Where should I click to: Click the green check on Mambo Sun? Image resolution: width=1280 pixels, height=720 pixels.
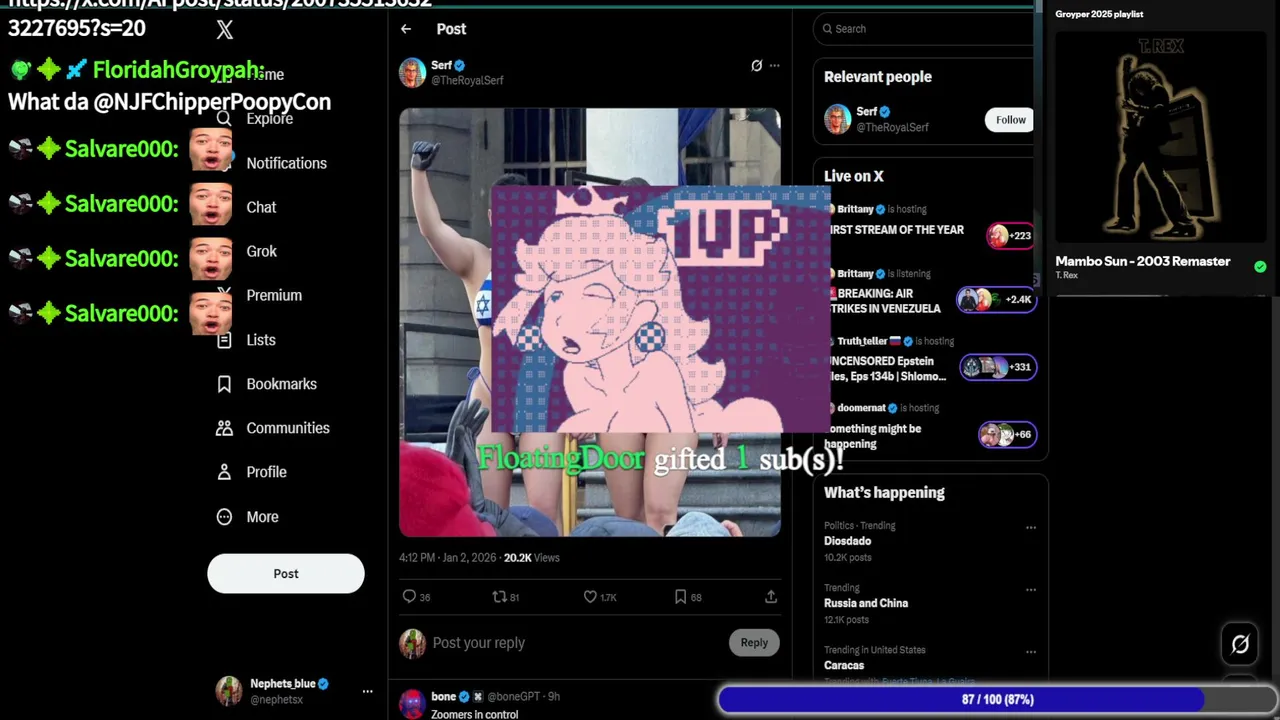pos(1260,266)
